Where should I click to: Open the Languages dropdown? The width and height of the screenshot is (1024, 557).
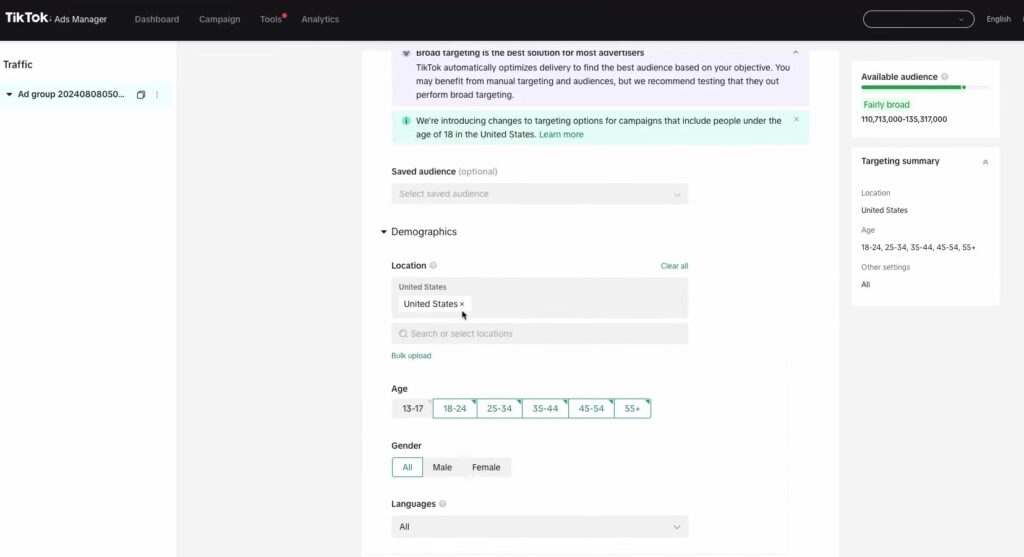539,527
